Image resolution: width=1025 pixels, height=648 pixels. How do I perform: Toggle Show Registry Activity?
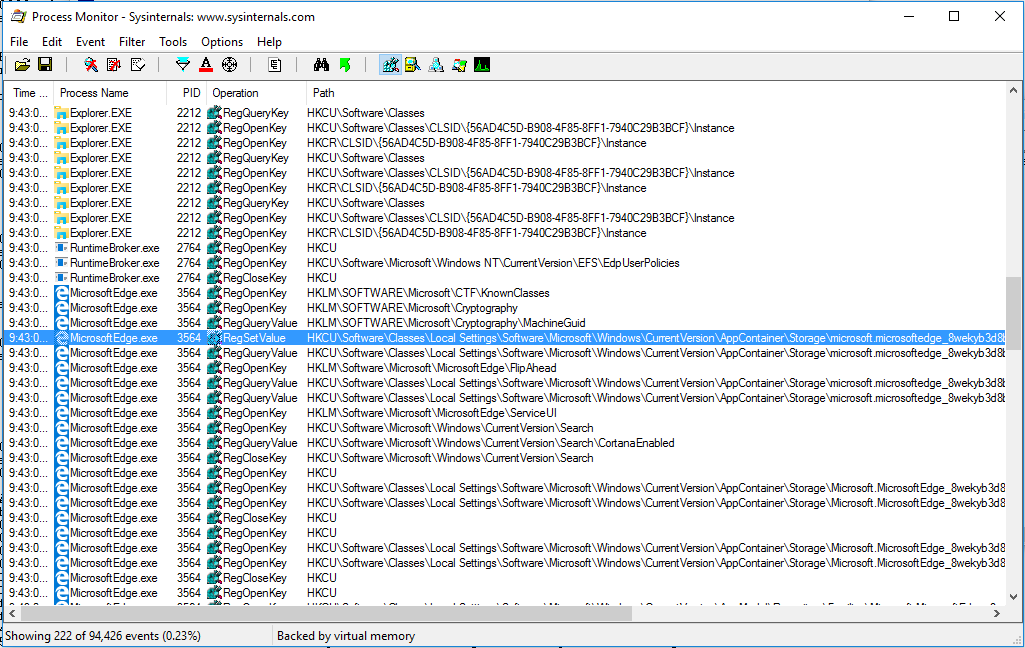390,65
